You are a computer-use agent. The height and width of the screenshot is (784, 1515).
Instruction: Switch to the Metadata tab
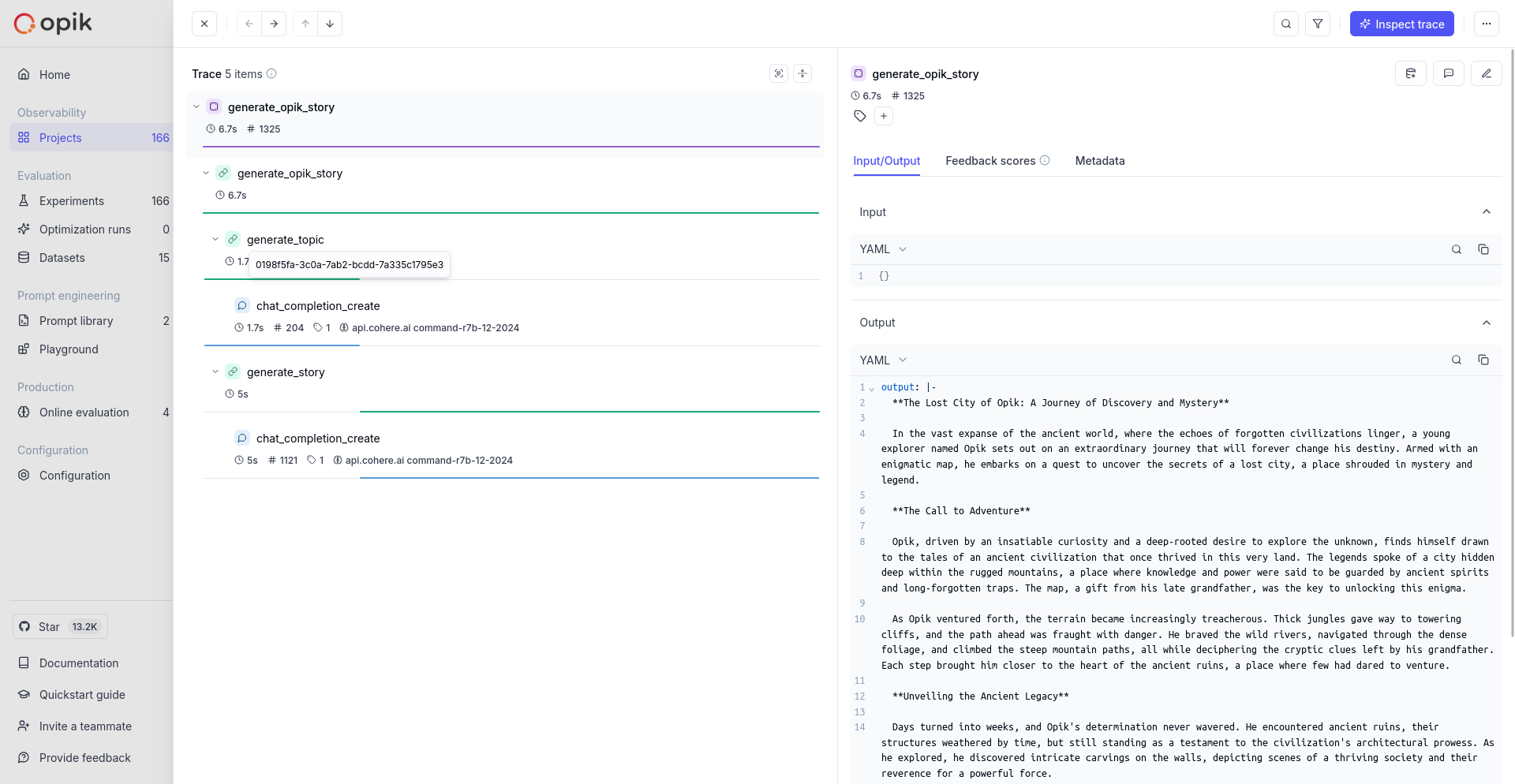click(x=1099, y=161)
